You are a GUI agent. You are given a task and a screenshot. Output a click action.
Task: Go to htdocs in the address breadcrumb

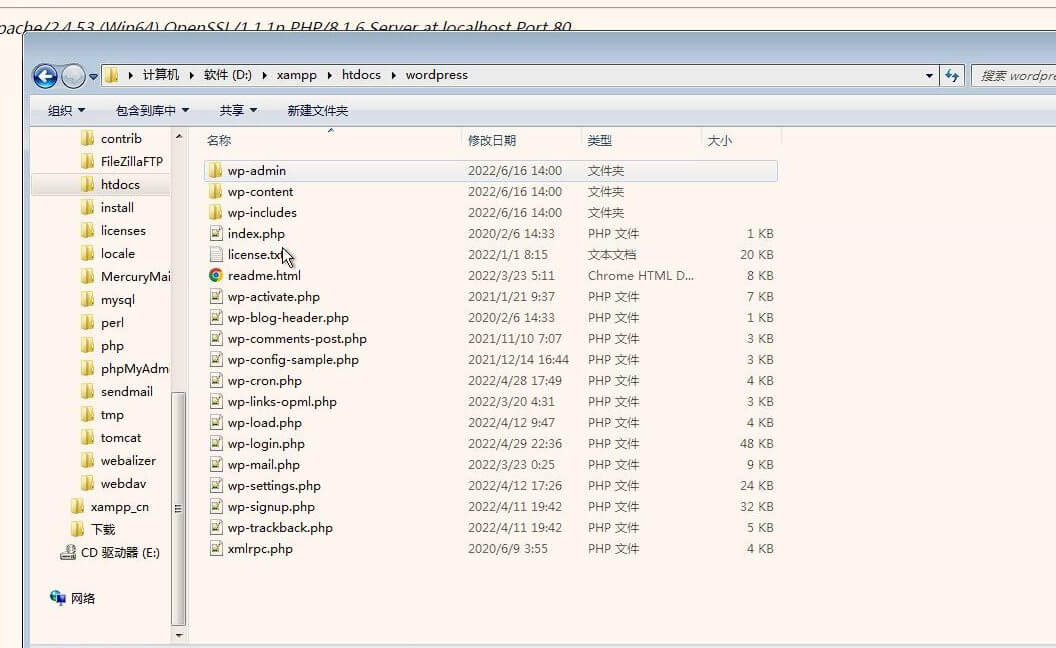(x=361, y=75)
